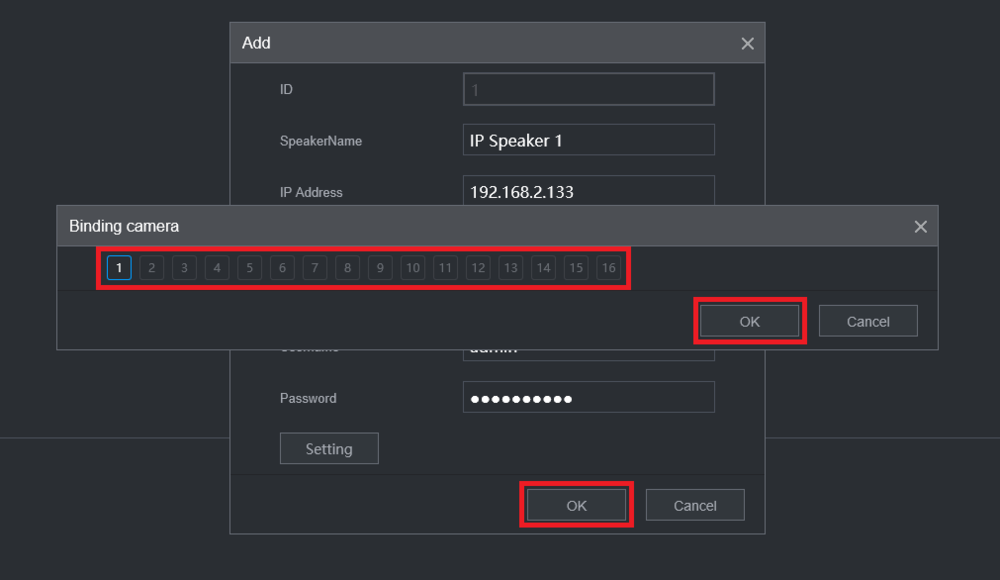Click the Password input field

pos(588,397)
